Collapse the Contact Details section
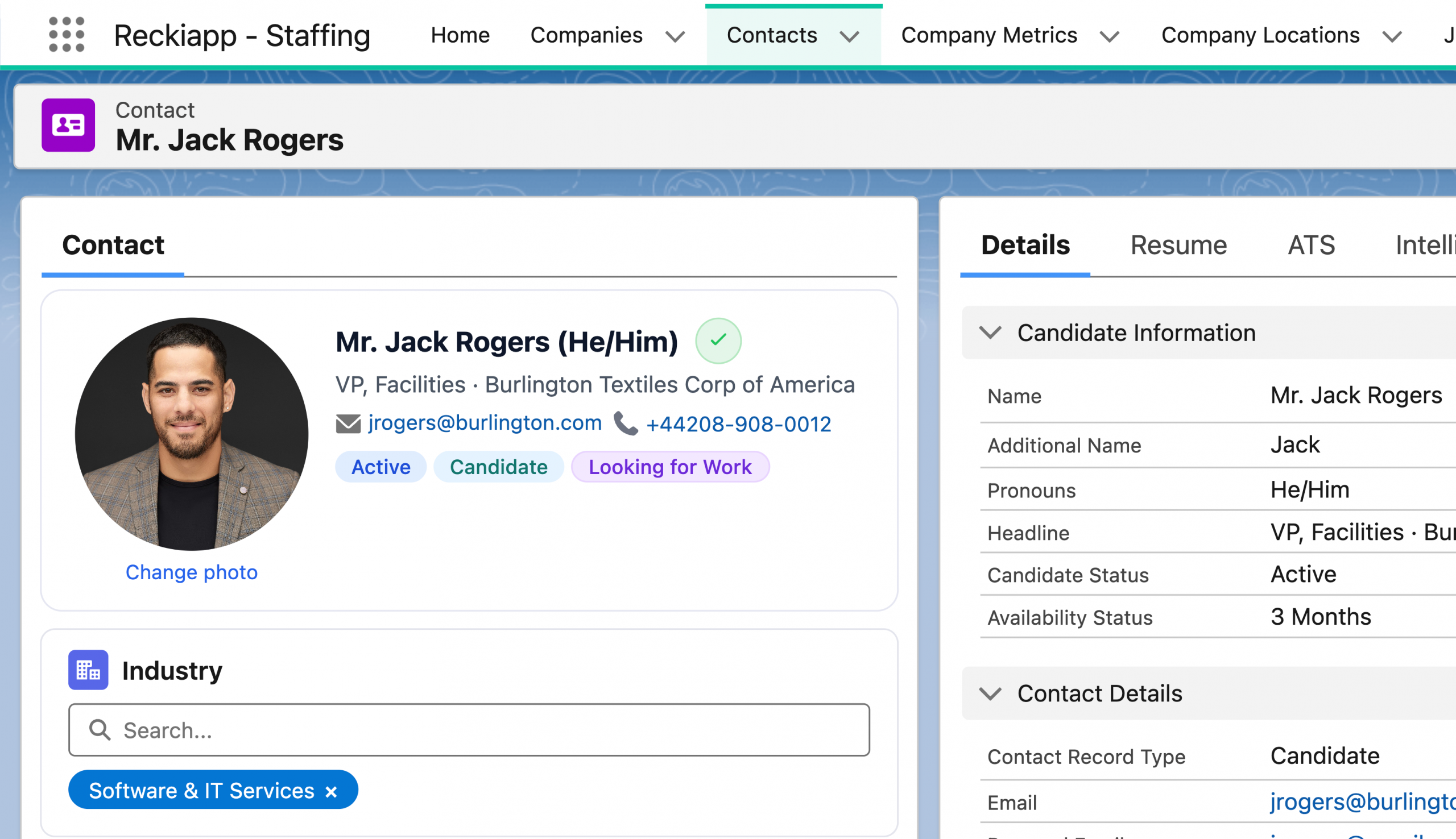 (990, 693)
